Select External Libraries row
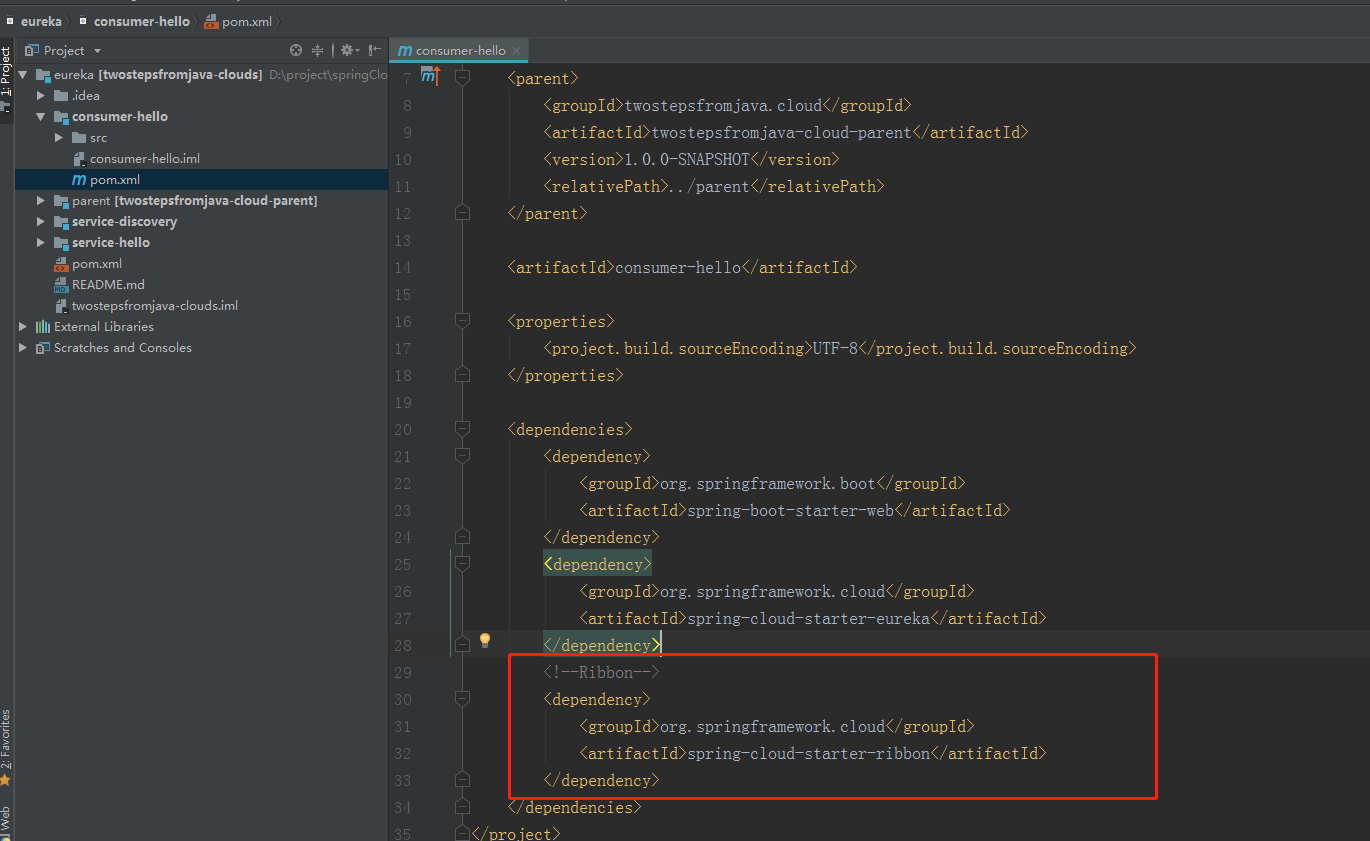The width and height of the screenshot is (1370, 841). tap(201, 327)
